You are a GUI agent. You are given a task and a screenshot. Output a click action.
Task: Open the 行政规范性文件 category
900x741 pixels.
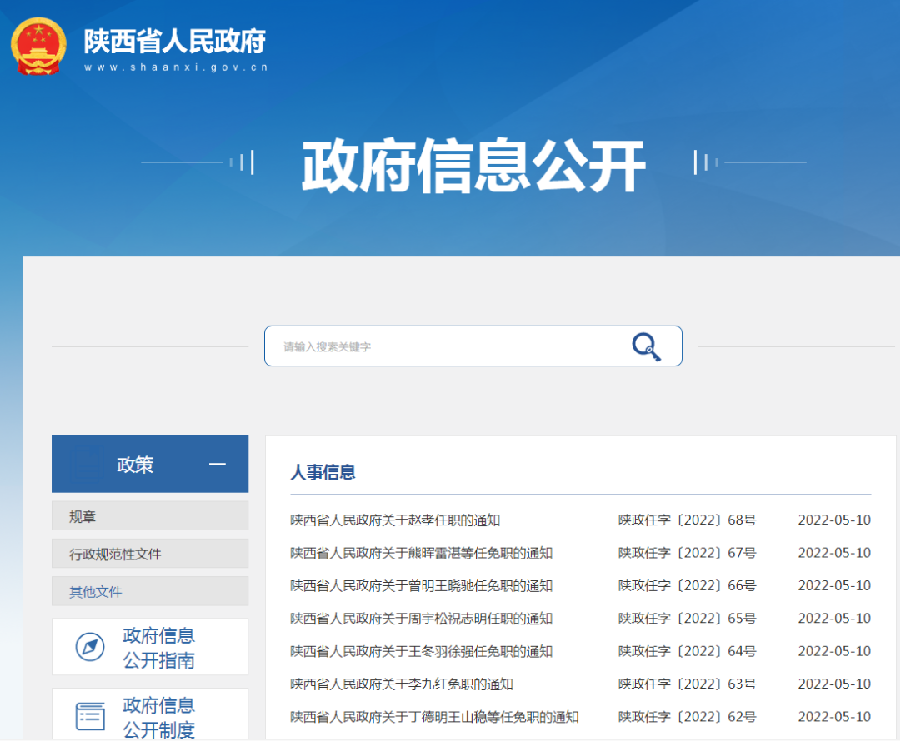pyautogui.click(x=115, y=554)
